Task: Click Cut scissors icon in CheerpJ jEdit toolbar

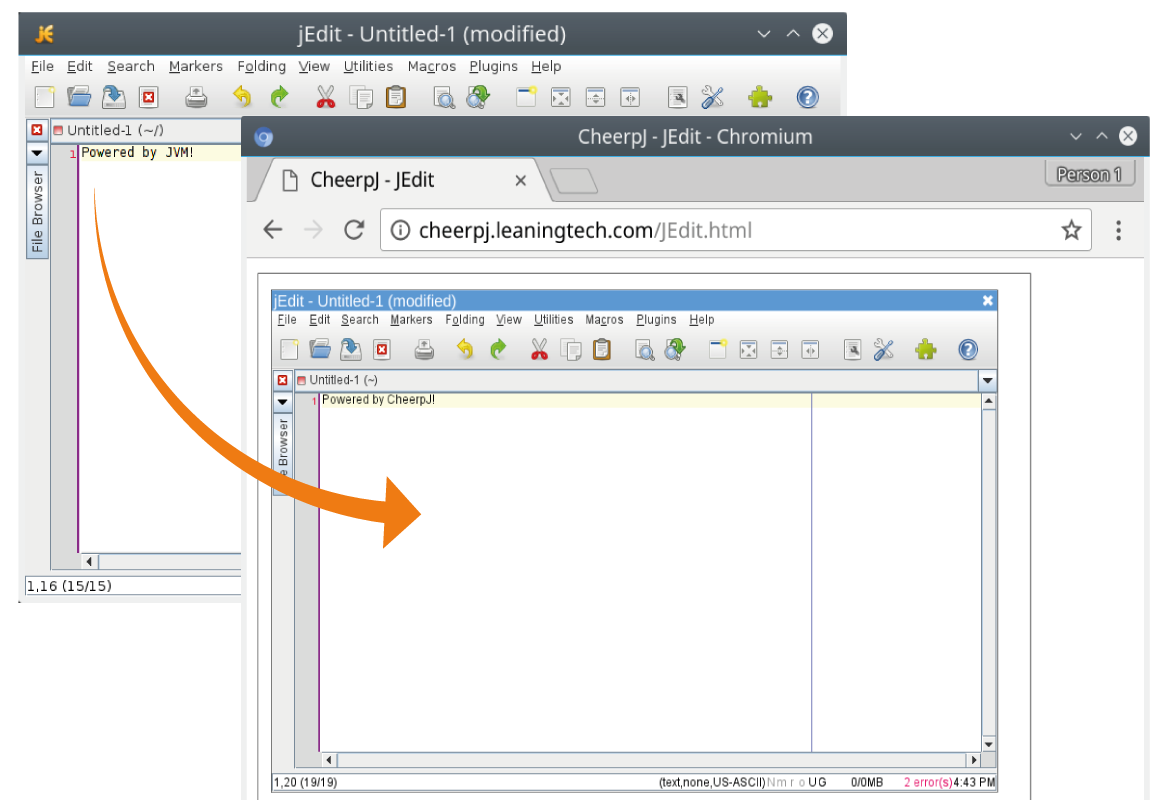Action: tap(539, 350)
